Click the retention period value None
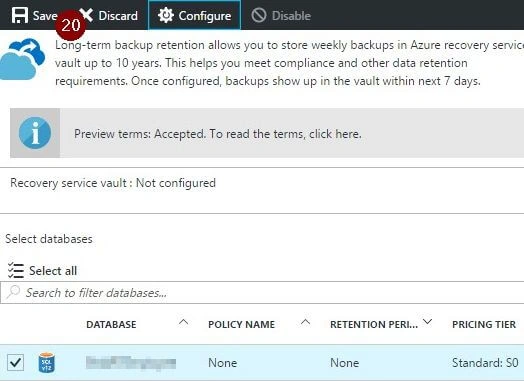The image size is (524, 381). [345, 363]
